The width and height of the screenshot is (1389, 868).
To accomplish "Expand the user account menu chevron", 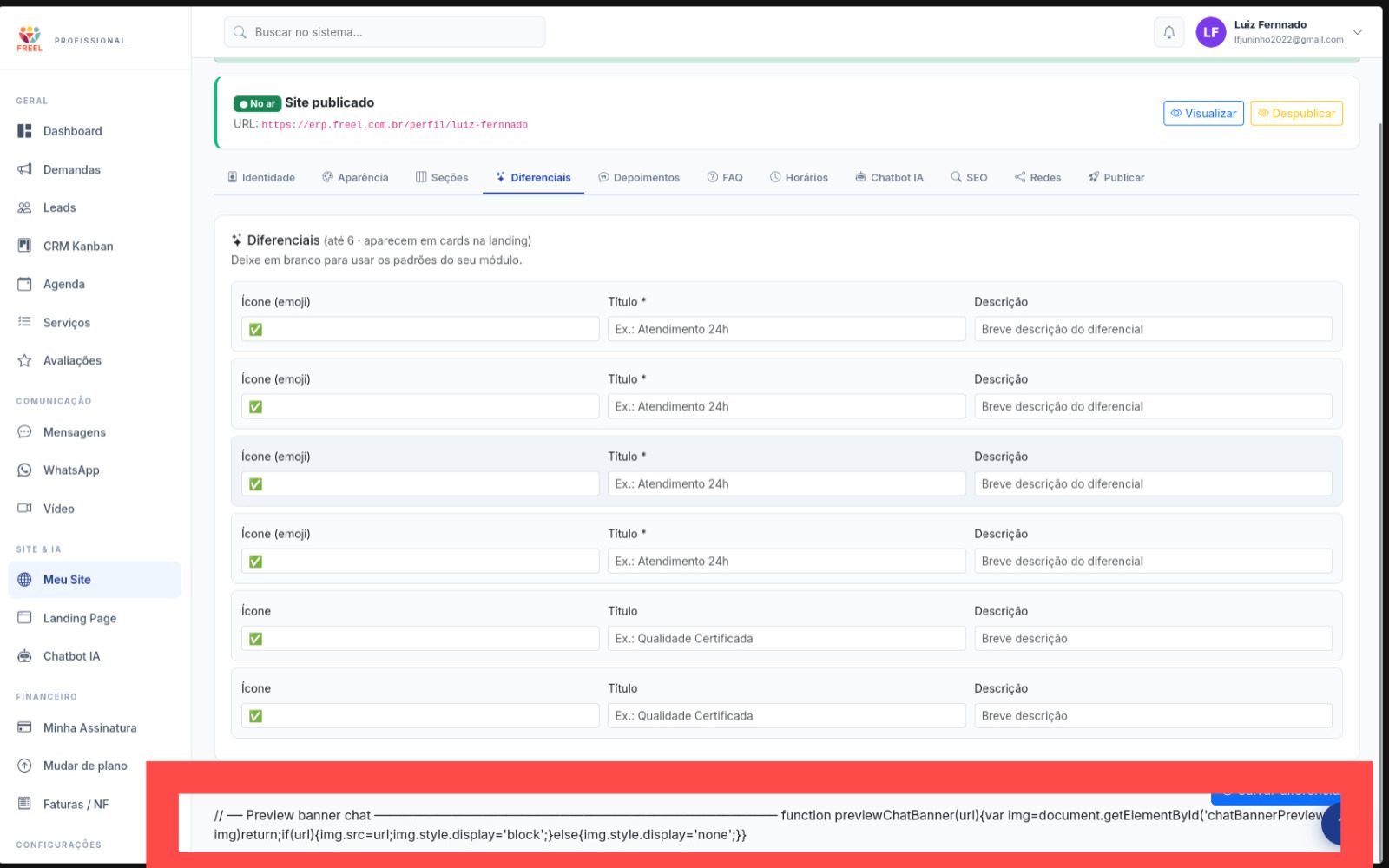I will pos(1358,32).
